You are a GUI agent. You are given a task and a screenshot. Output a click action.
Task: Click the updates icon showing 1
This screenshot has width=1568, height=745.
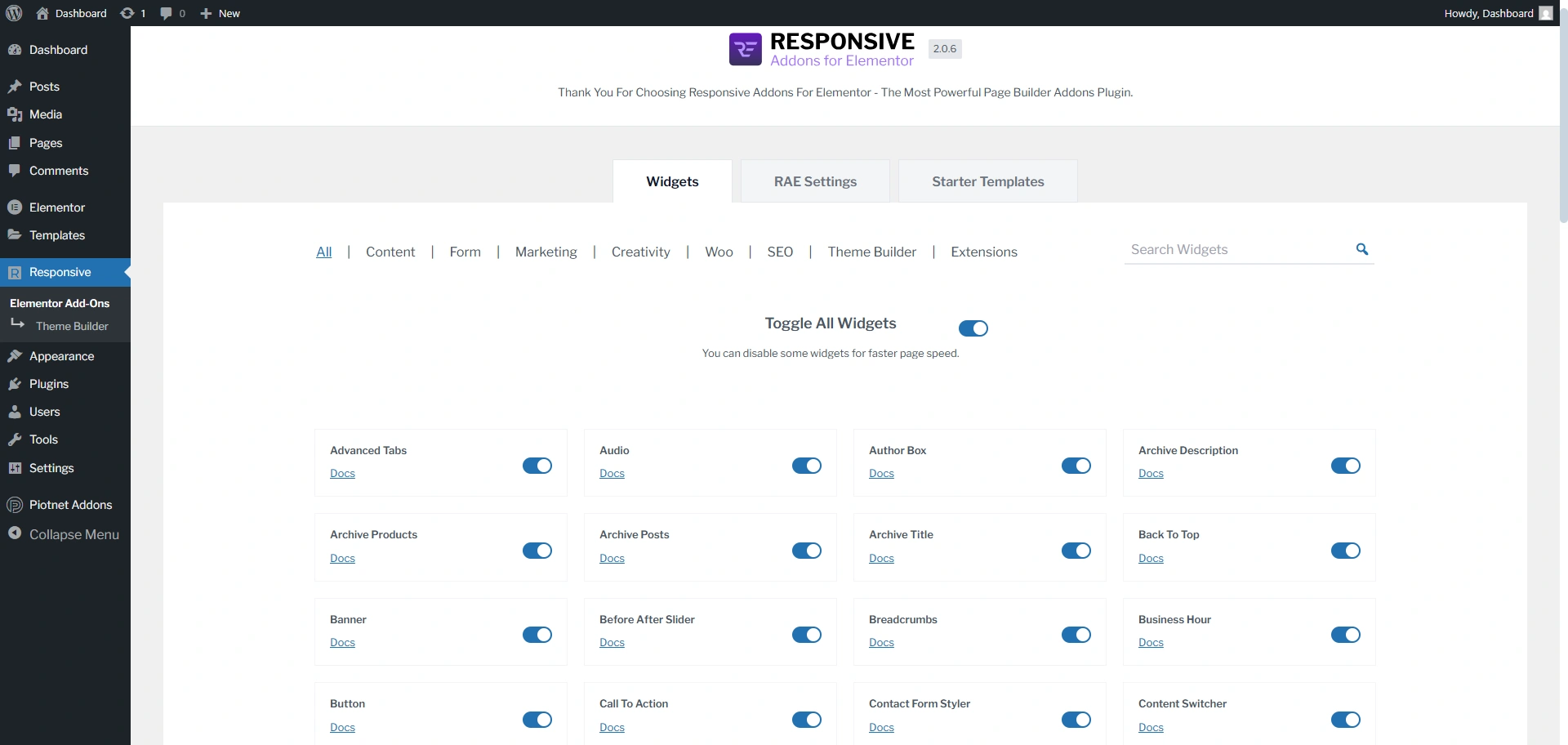[x=127, y=13]
